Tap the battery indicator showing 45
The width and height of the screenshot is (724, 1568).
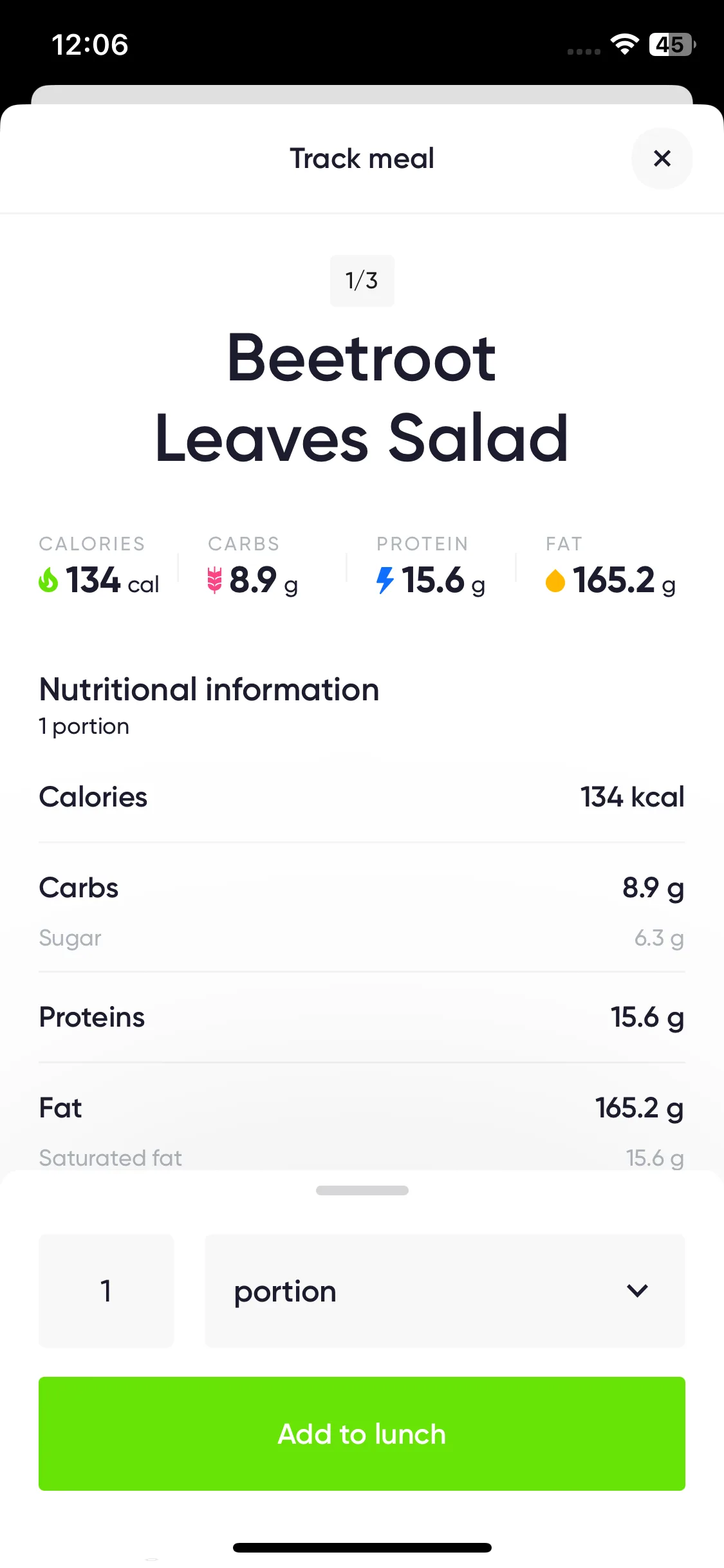coord(672,44)
